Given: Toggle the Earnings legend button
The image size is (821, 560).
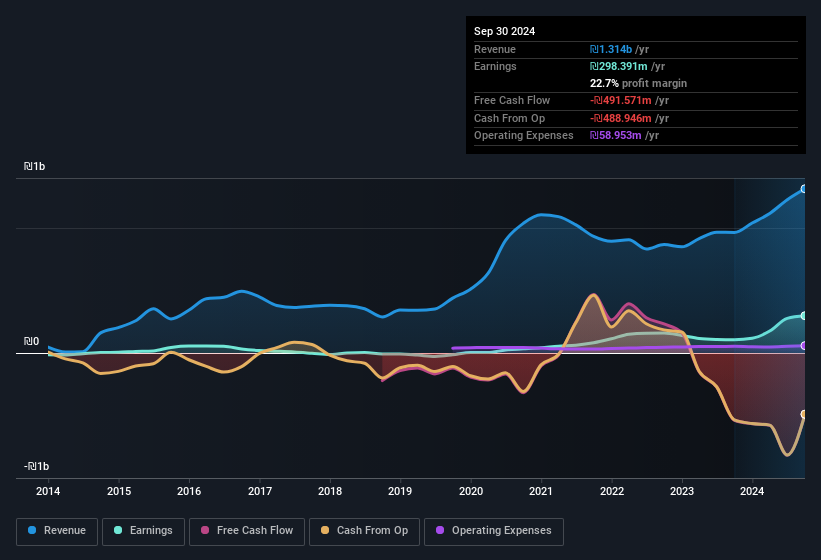Looking at the screenshot, I should coord(143,531).
